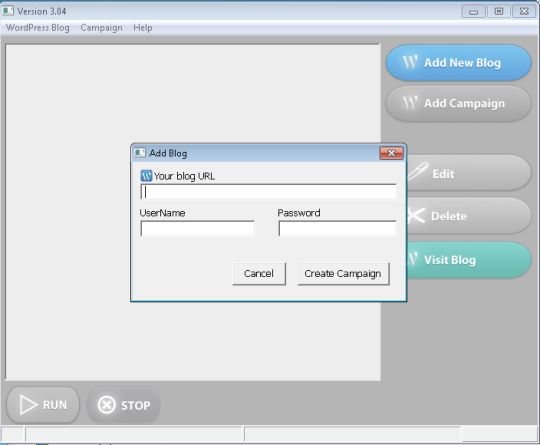Focus the Your blog URL field
540x445 pixels.
pos(268,192)
